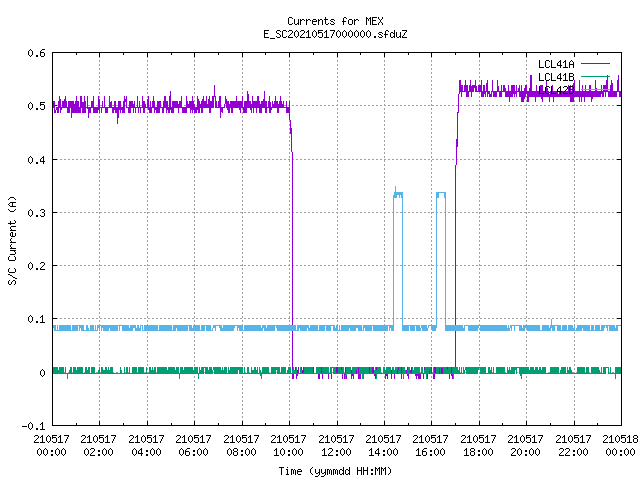Click the second blue LCL42B pulse near 16:20
This screenshot has height=480, width=640.
pos(441,259)
